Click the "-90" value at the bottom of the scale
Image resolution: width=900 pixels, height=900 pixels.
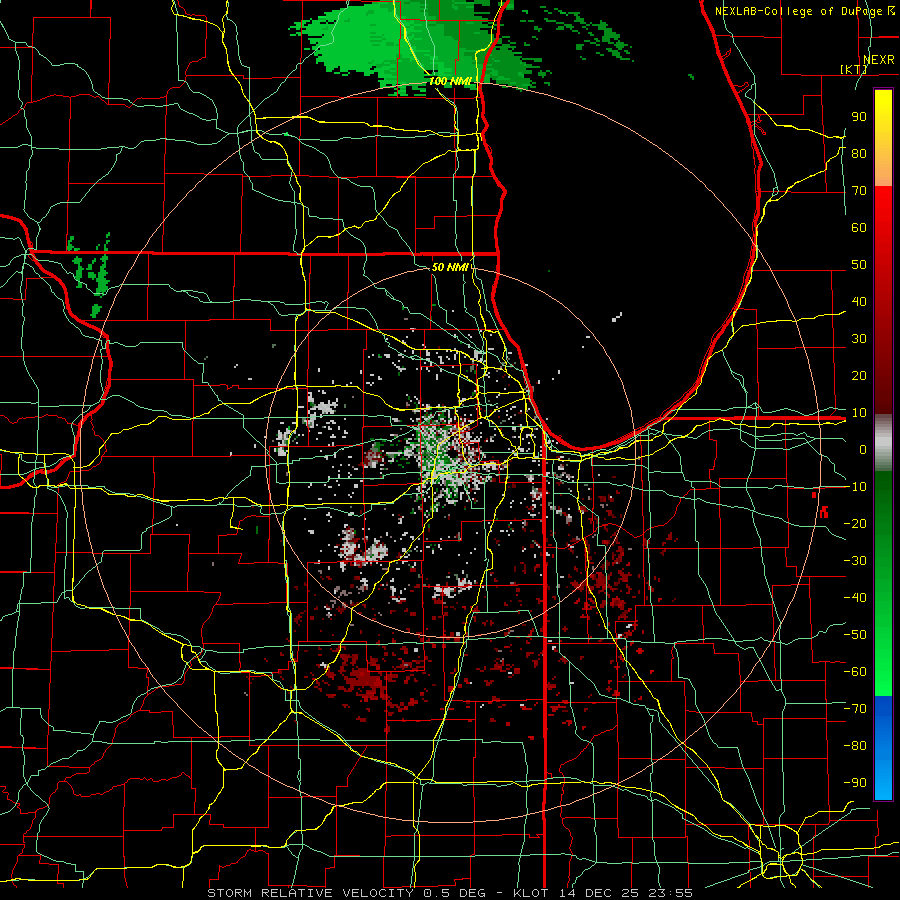[855, 782]
